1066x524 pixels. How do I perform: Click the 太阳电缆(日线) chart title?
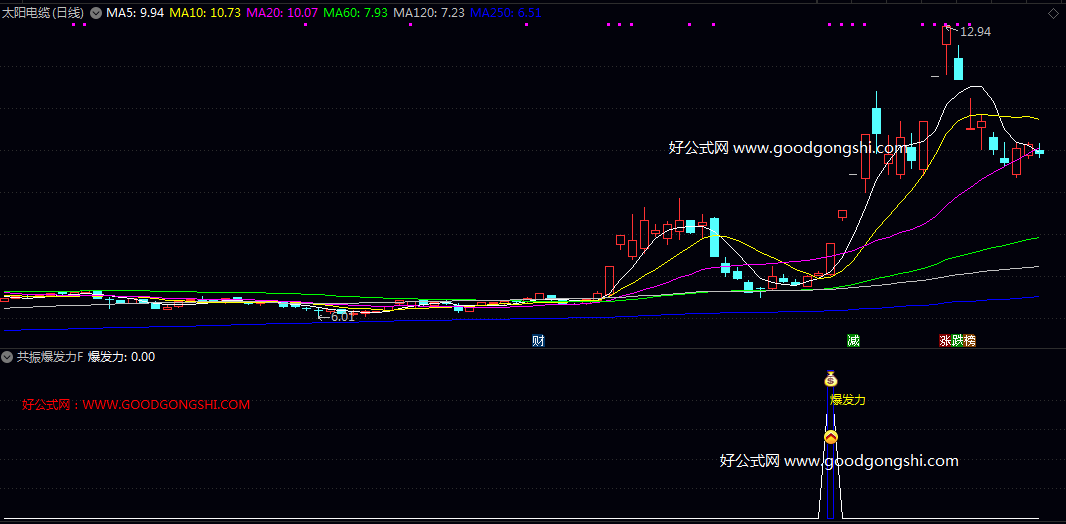[43, 12]
